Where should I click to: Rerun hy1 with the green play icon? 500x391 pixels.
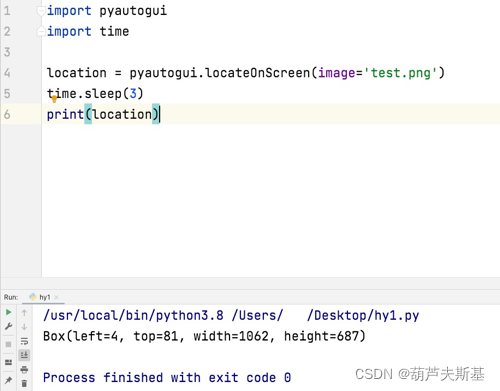click(x=9, y=312)
